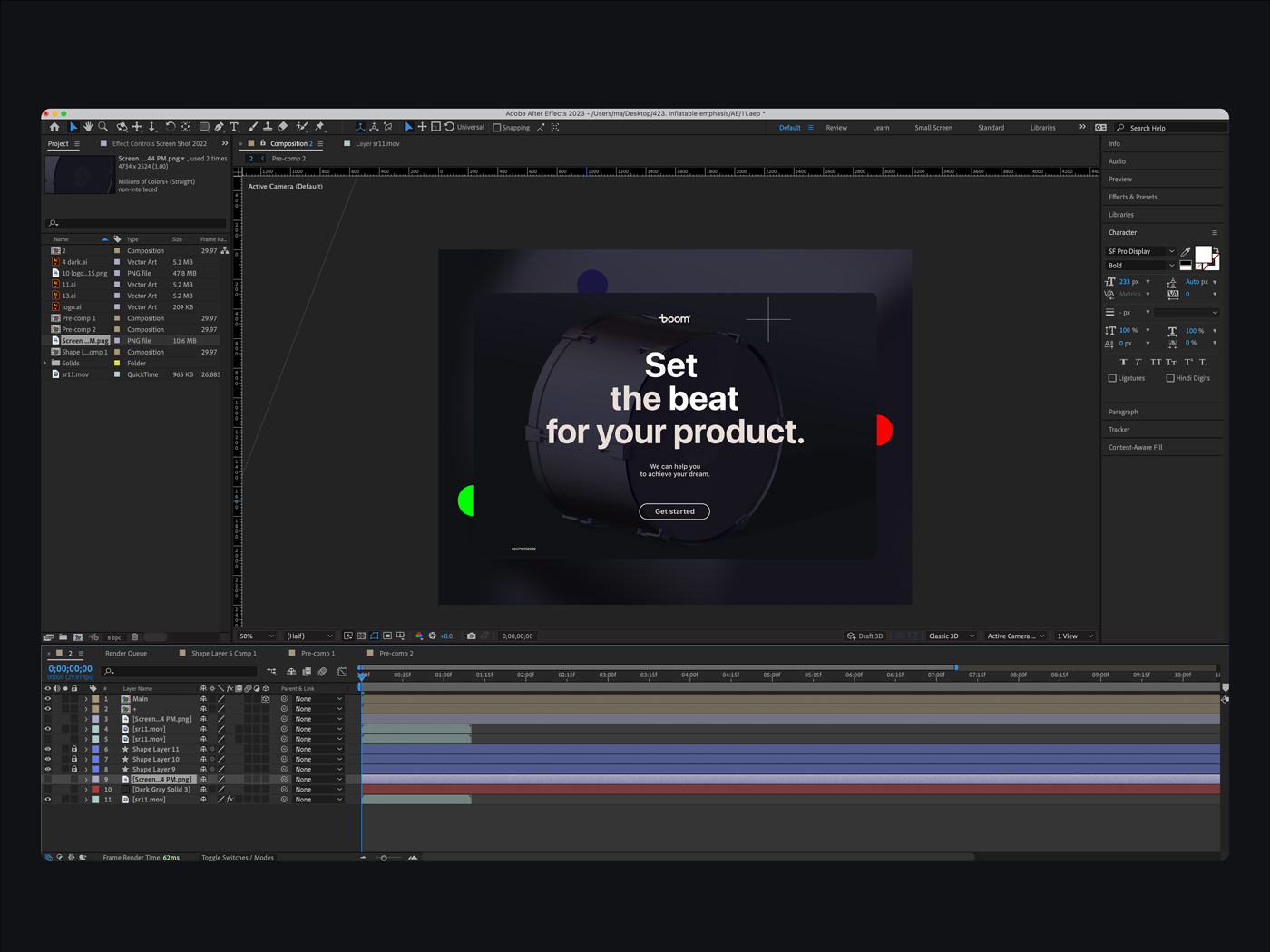Open the Pre-comp 1 timeline tab
1270x952 pixels.
pyautogui.click(x=317, y=654)
